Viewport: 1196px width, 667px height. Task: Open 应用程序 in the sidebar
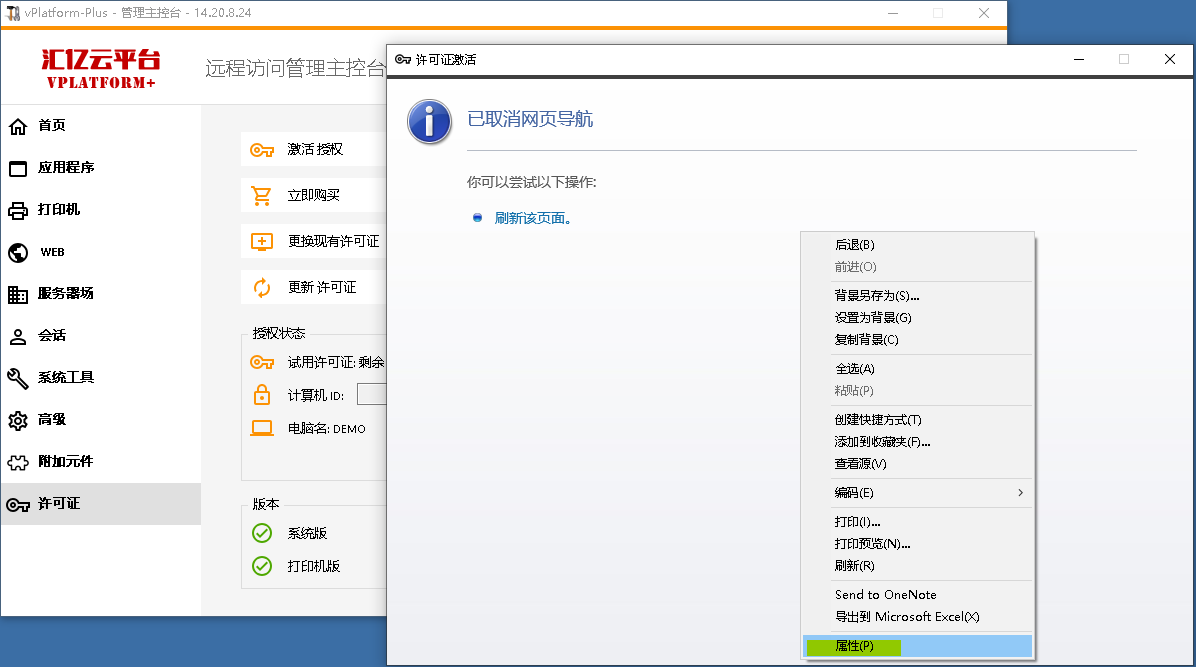66,168
